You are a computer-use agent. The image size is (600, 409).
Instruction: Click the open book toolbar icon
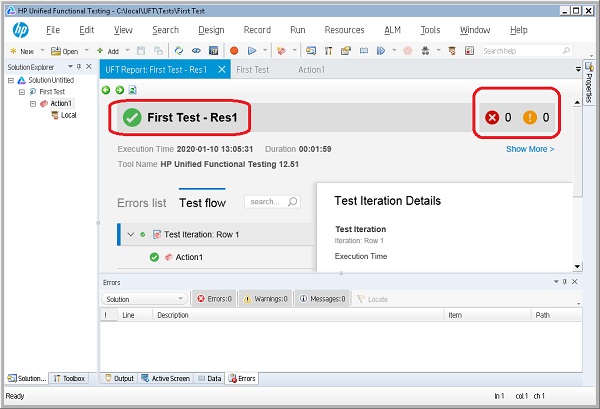tap(364, 51)
